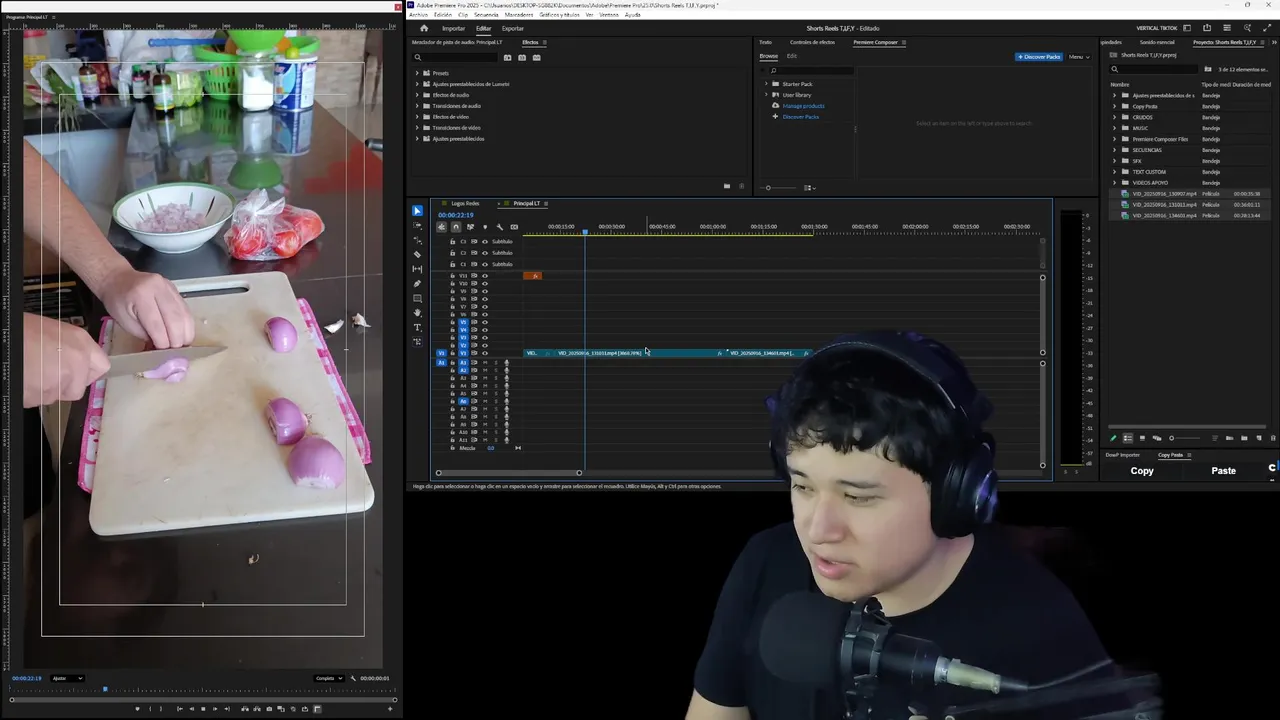The height and width of the screenshot is (720, 1280).
Task: Click the Project panel search field
Action: point(1153,69)
